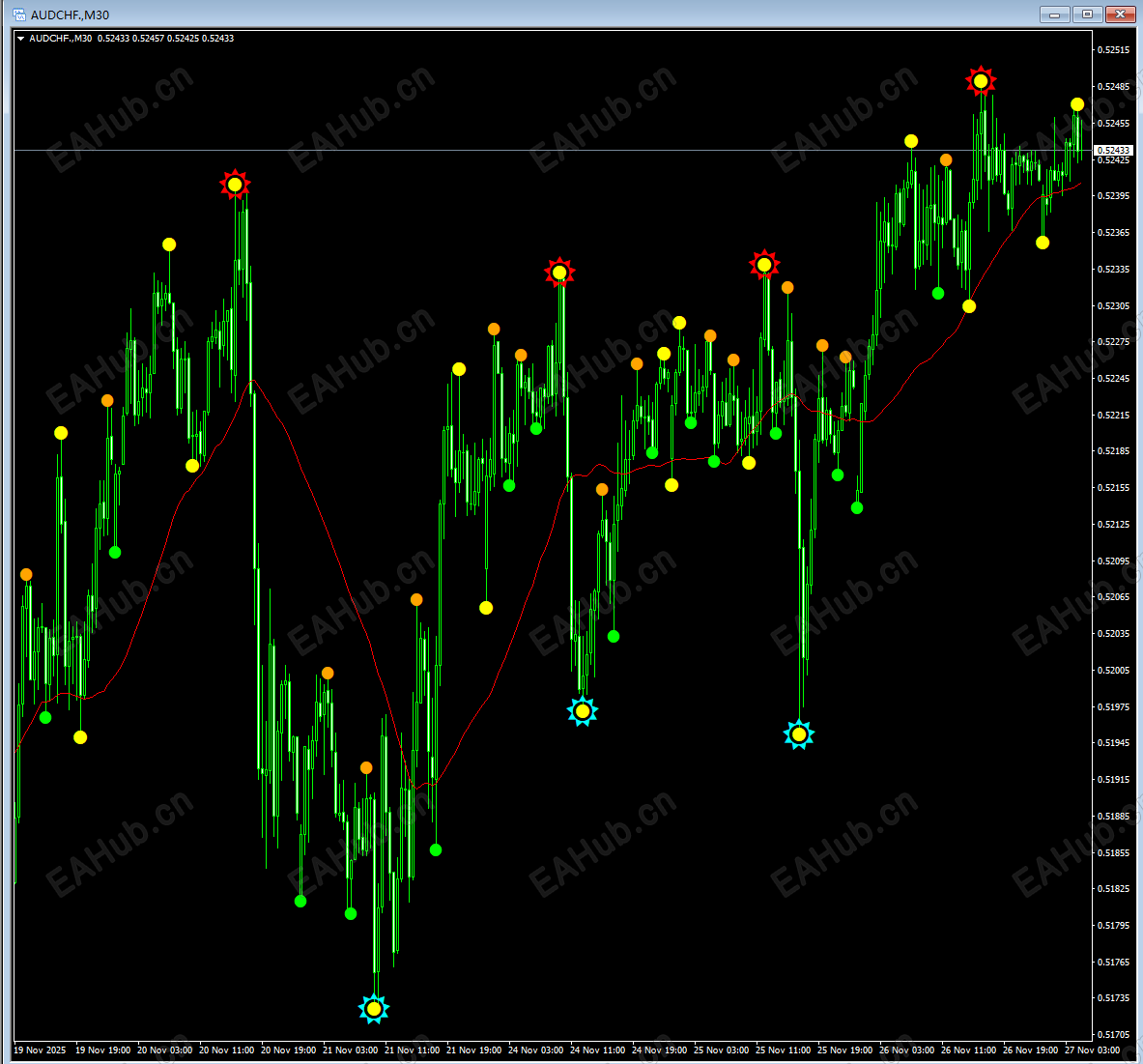
Task: Click the 0.52095 price axis label
Action: pyautogui.click(x=1113, y=561)
